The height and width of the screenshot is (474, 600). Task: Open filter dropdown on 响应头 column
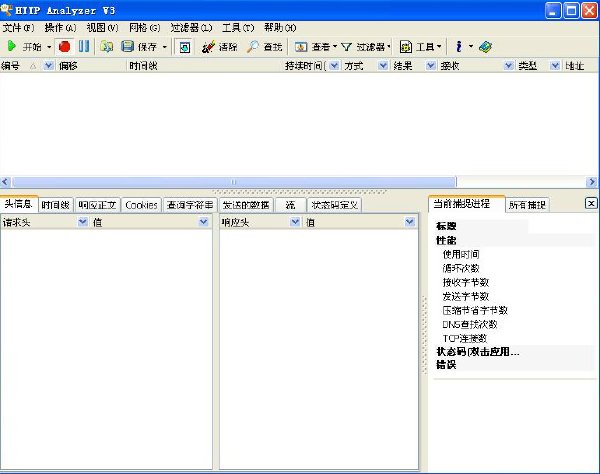click(x=295, y=222)
